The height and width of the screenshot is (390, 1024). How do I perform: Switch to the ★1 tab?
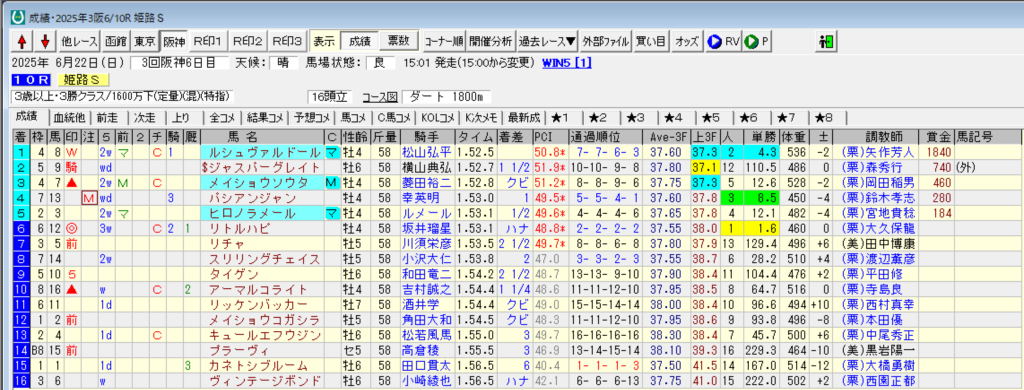(560, 118)
